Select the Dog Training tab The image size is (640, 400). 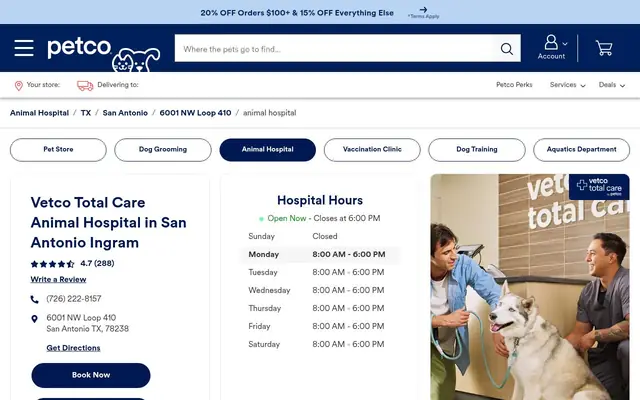click(477, 150)
